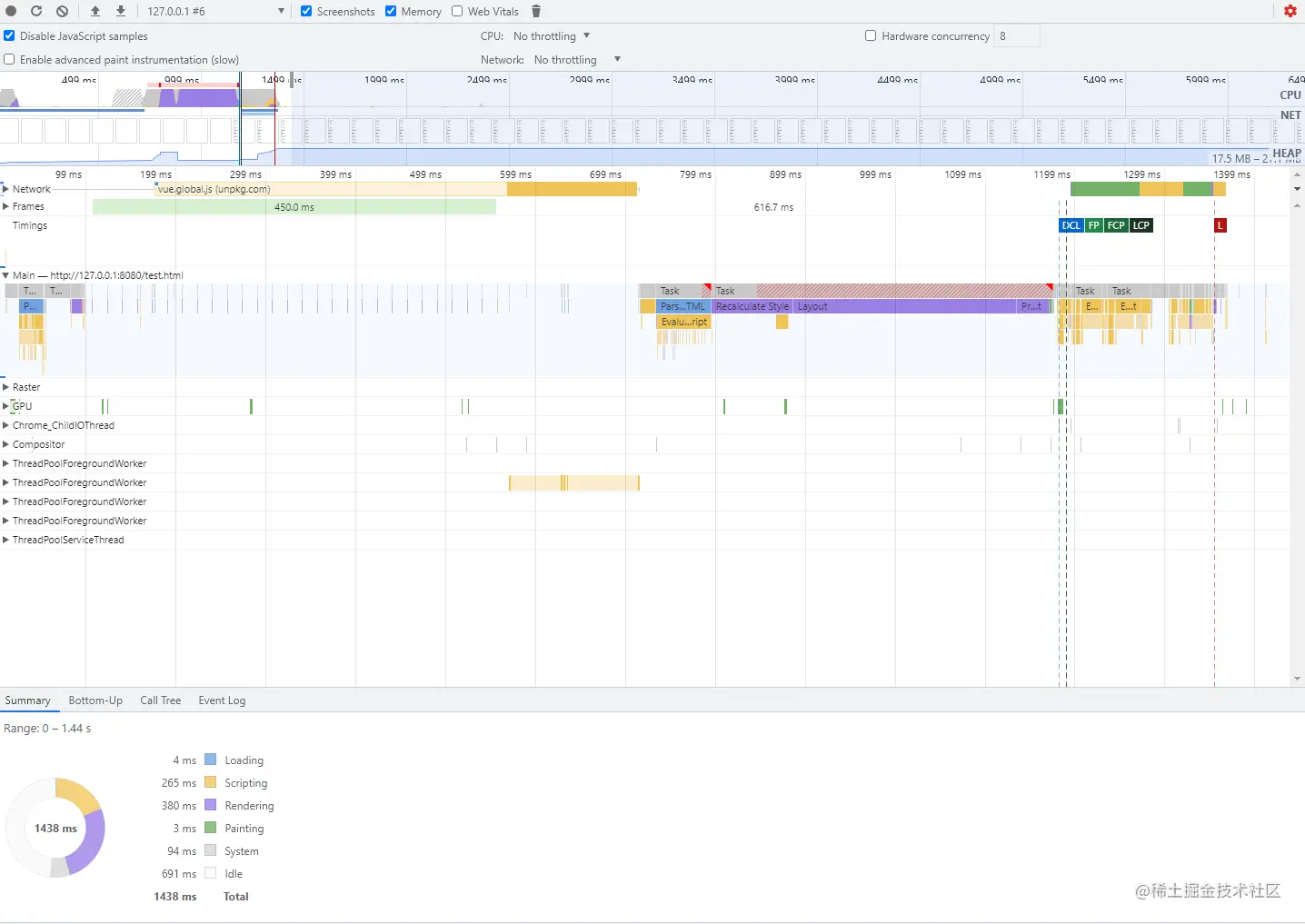The width and height of the screenshot is (1305, 924).
Task: Select the long Task bar with red hatching
Action: (x=883, y=291)
